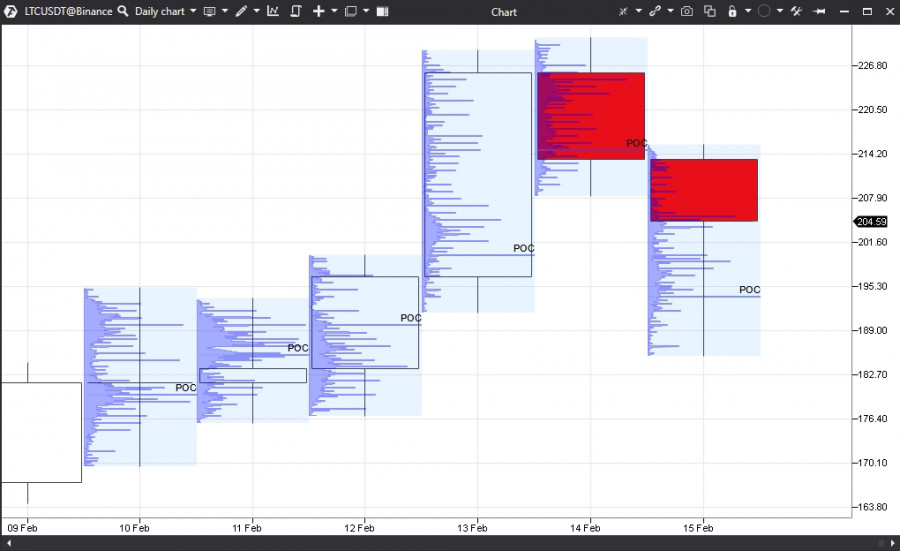
Task: Toggle the padlock lock icon
Action: [732, 11]
